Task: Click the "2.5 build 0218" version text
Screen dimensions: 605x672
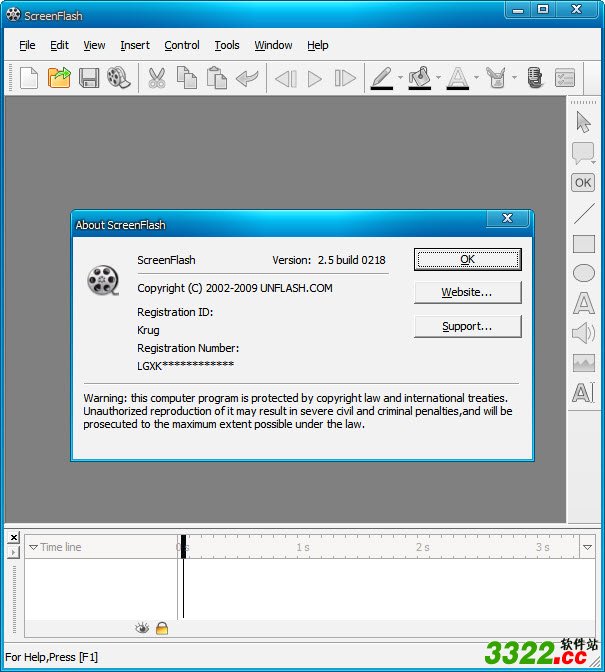Action: 352,260
